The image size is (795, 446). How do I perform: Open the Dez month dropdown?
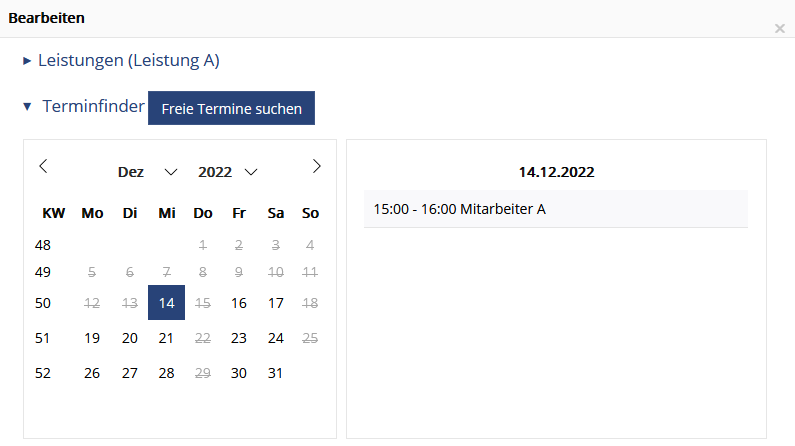tap(148, 172)
